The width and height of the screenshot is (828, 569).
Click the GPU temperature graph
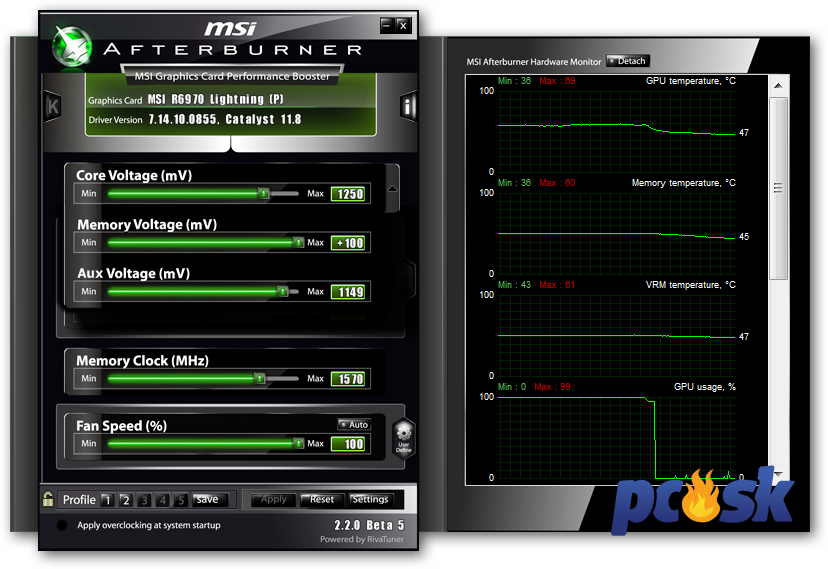click(x=617, y=131)
